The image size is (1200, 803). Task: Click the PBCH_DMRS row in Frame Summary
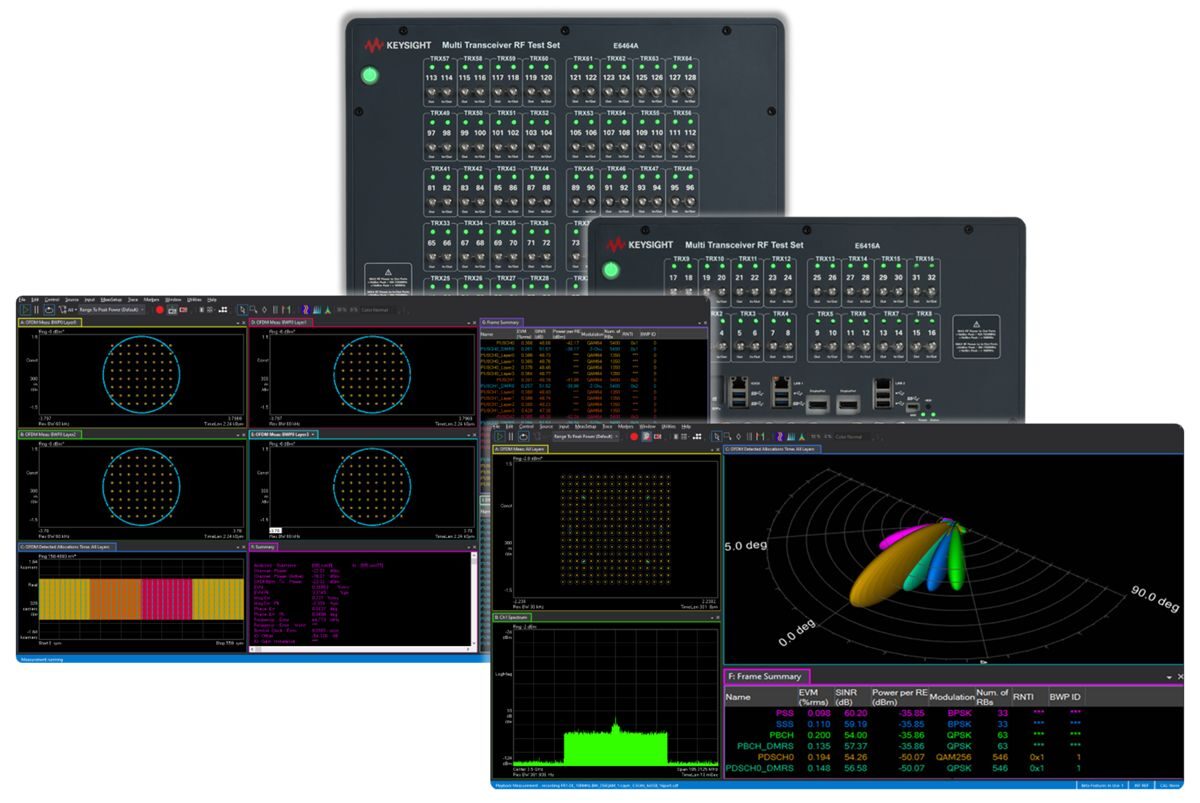pyautogui.click(x=764, y=745)
